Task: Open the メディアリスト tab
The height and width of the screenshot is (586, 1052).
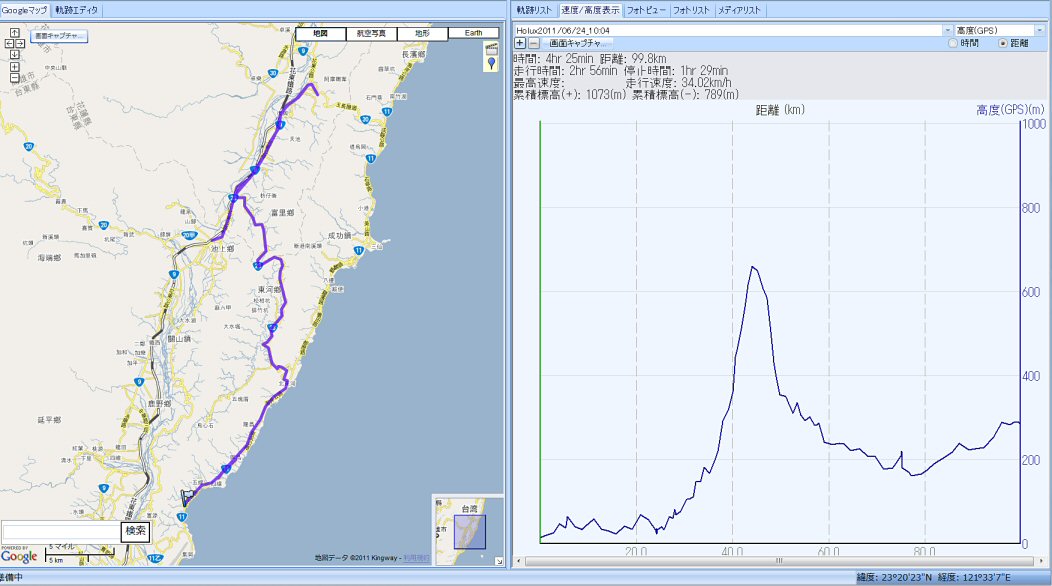Action: [x=739, y=10]
